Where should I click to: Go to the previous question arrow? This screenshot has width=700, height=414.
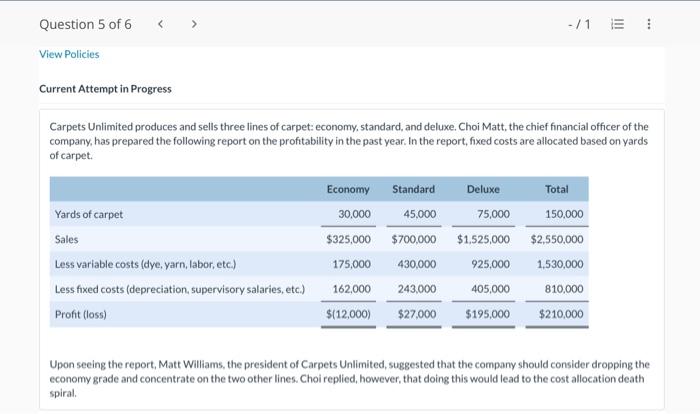tap(160, 25)
